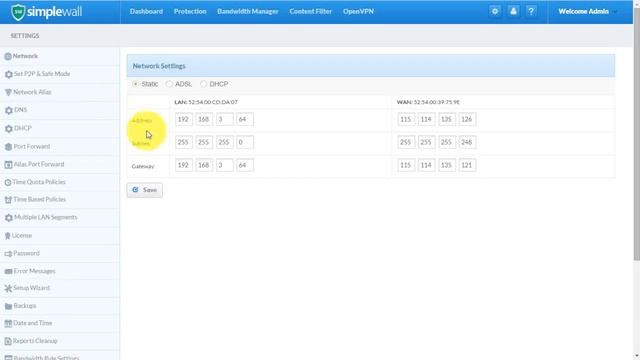The width and height of the screenshot is (640, 360).
Task: Open the Bandwidth Manager menu
Action: click(248, 11)
